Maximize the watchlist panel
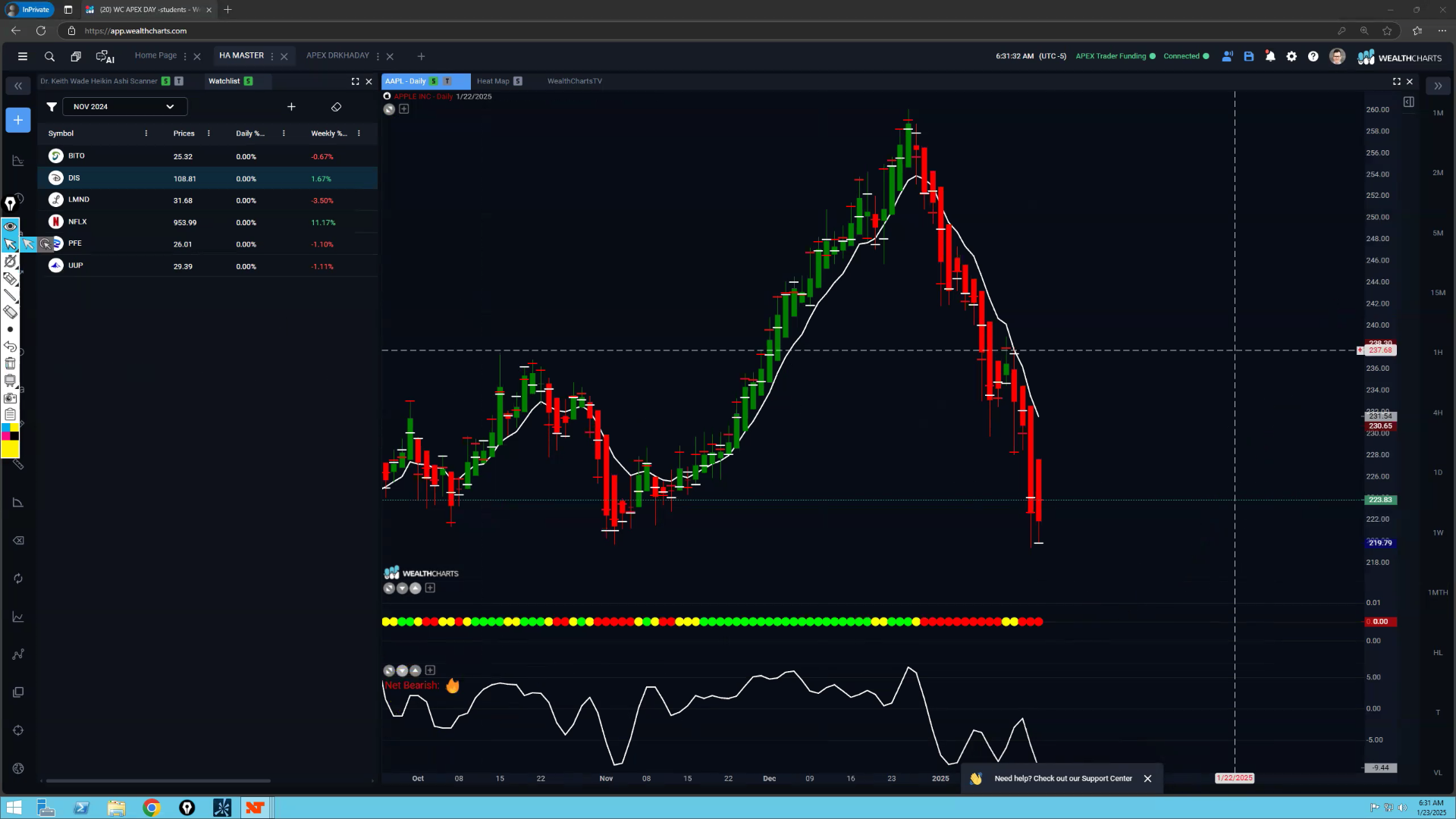The height and width of the screenshot is (819, 1456). point(355,81)
